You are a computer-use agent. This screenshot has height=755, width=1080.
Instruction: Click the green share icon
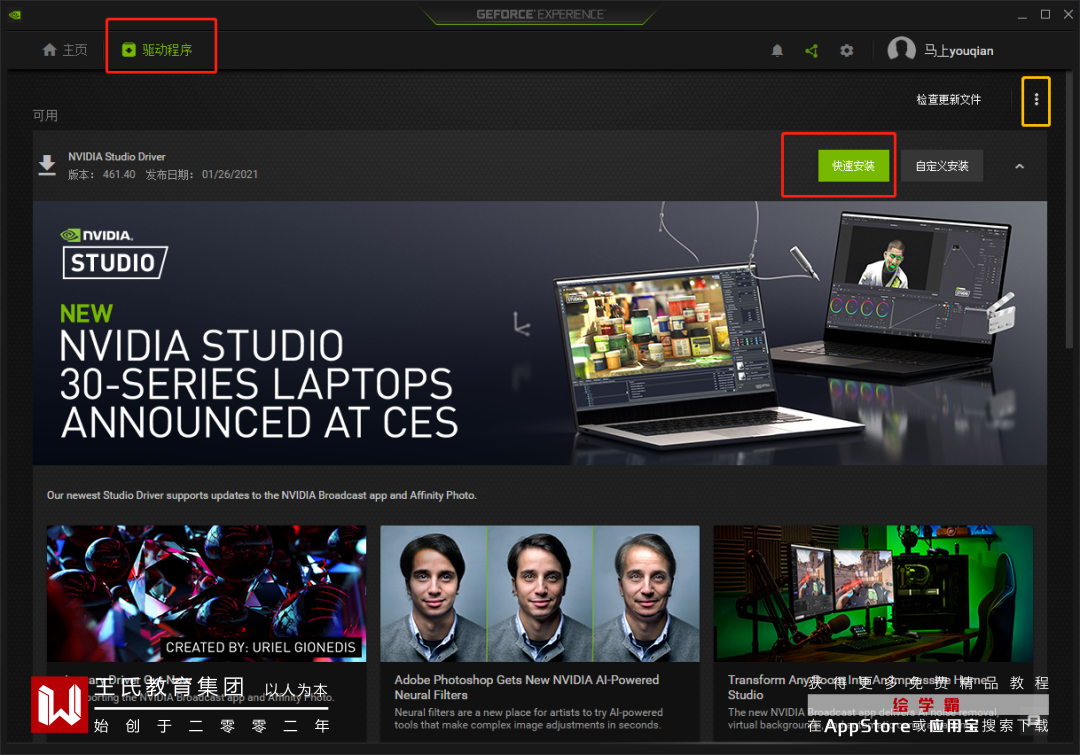[811, 50]
